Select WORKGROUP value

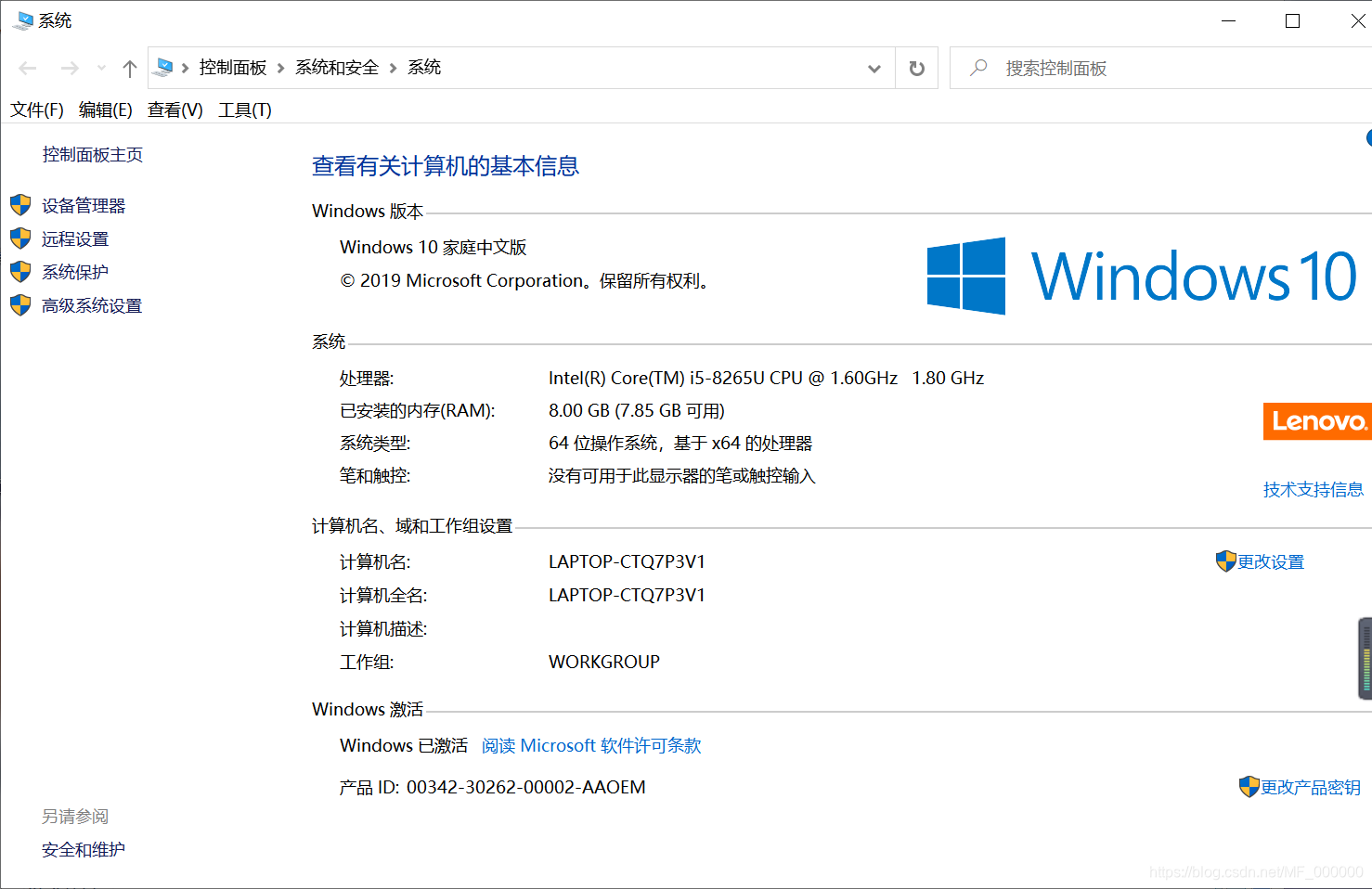[604, 662]
